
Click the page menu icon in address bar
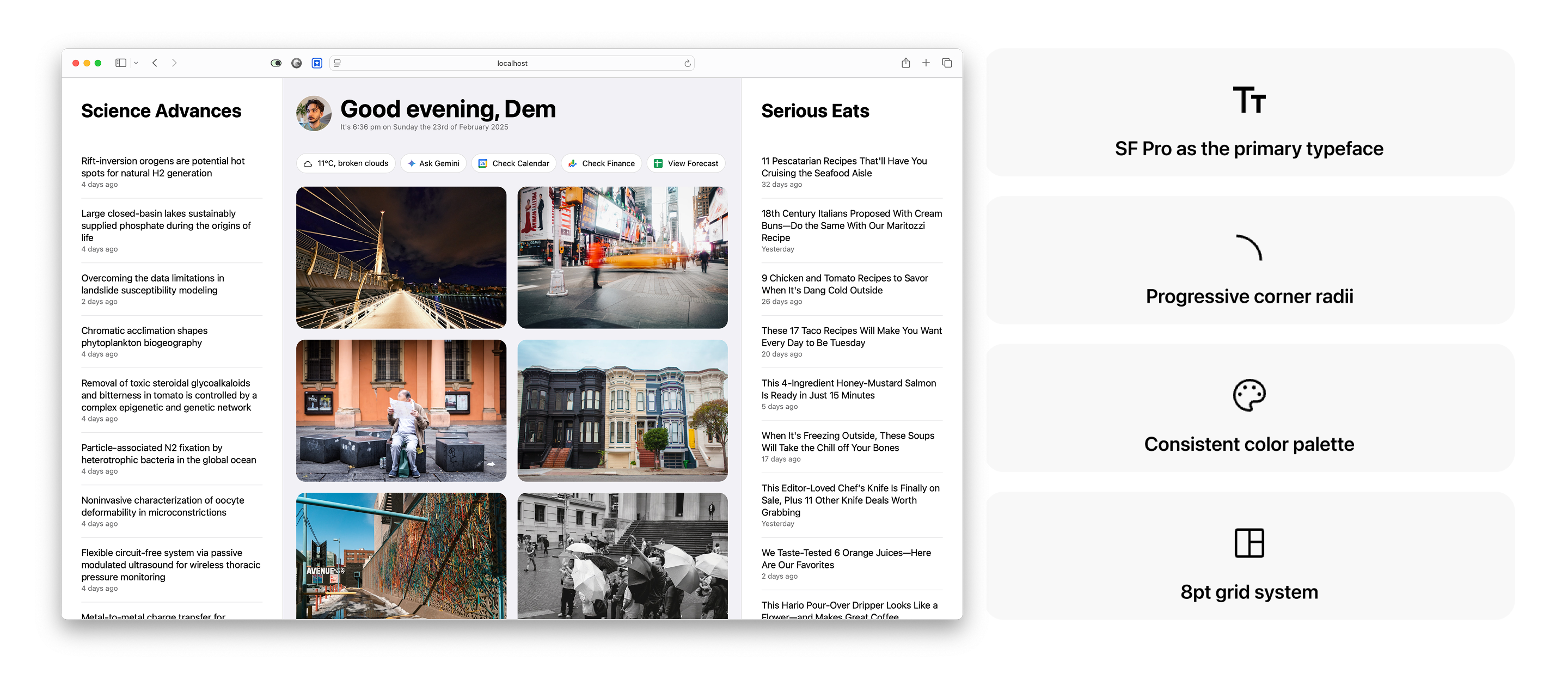(337, 63)
